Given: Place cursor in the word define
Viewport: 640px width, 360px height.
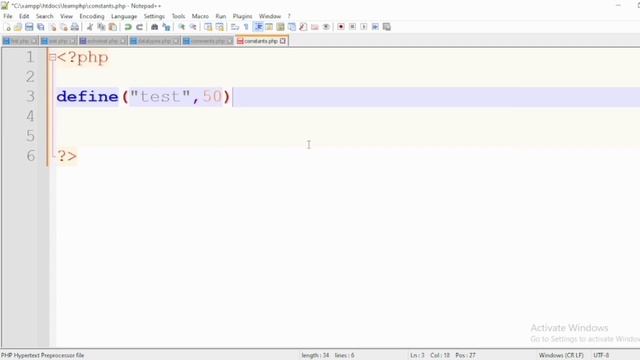Looking at the screenshot, I should [87, 97].
